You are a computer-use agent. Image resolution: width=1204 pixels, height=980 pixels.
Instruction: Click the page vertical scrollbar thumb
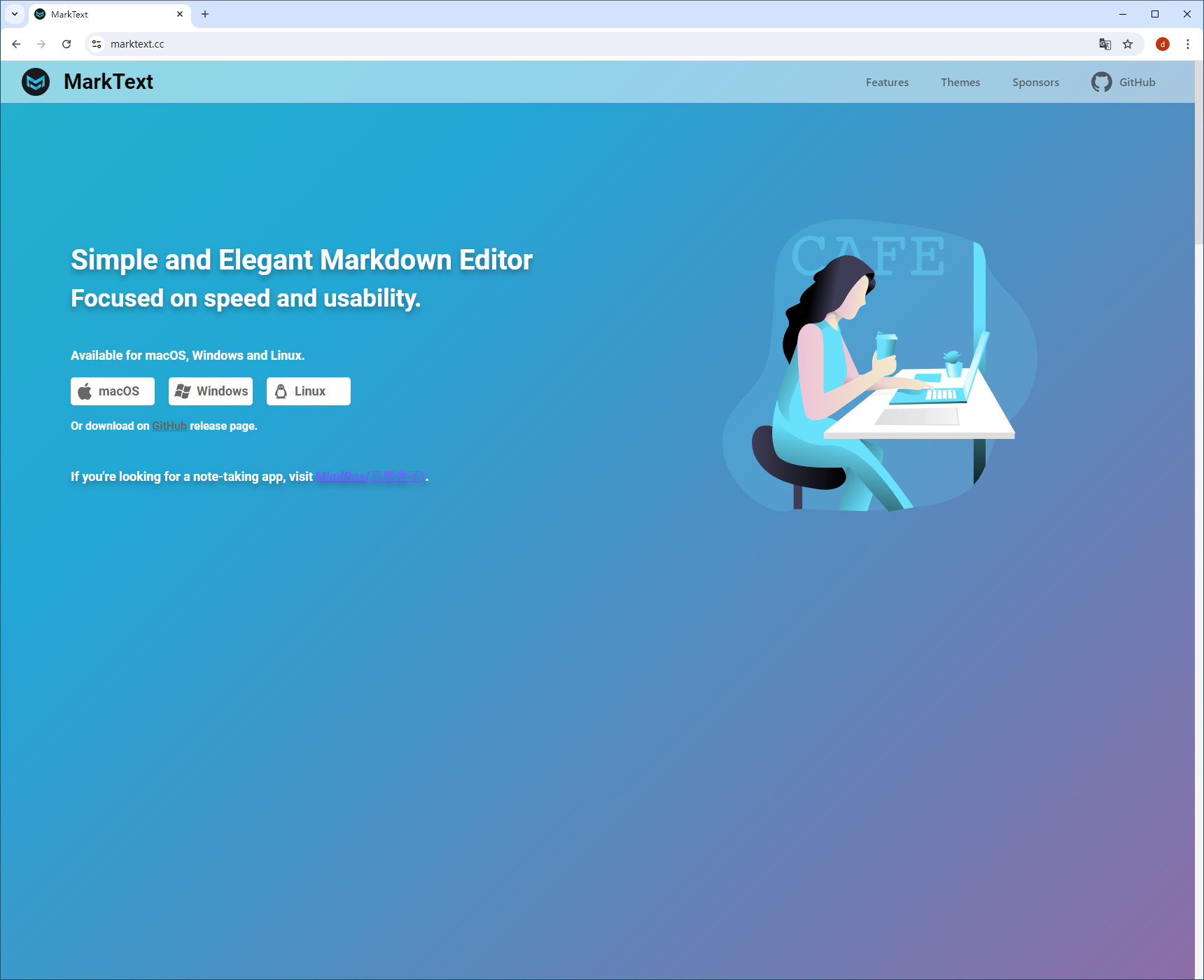pyautogui.click(x=1199, y=153)
